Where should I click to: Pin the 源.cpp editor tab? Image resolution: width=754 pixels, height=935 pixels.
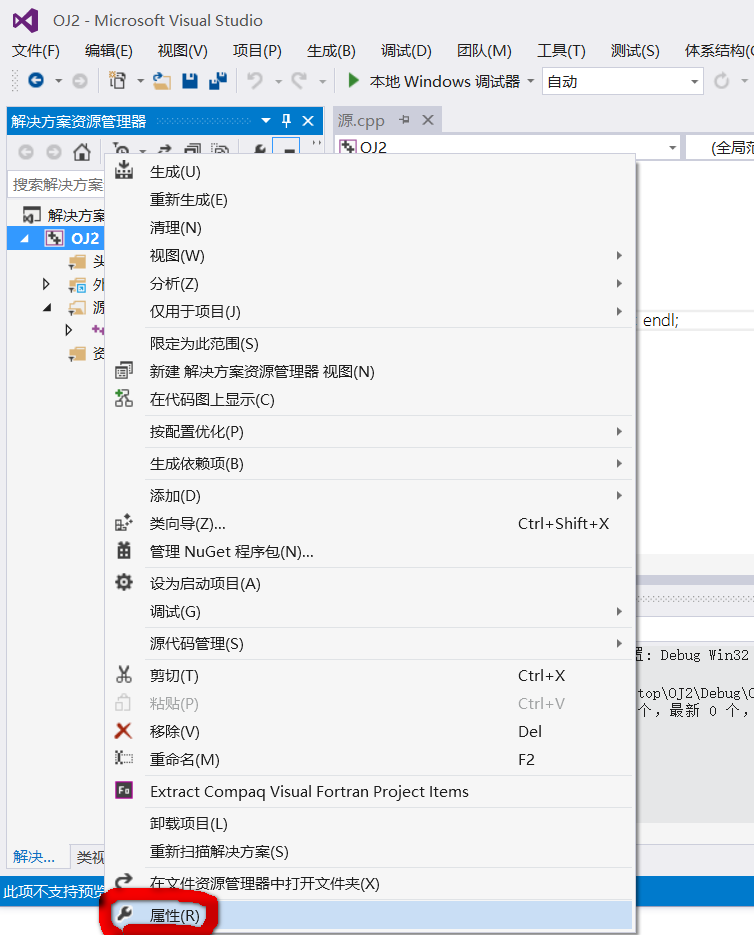click(x=404, y=120)
